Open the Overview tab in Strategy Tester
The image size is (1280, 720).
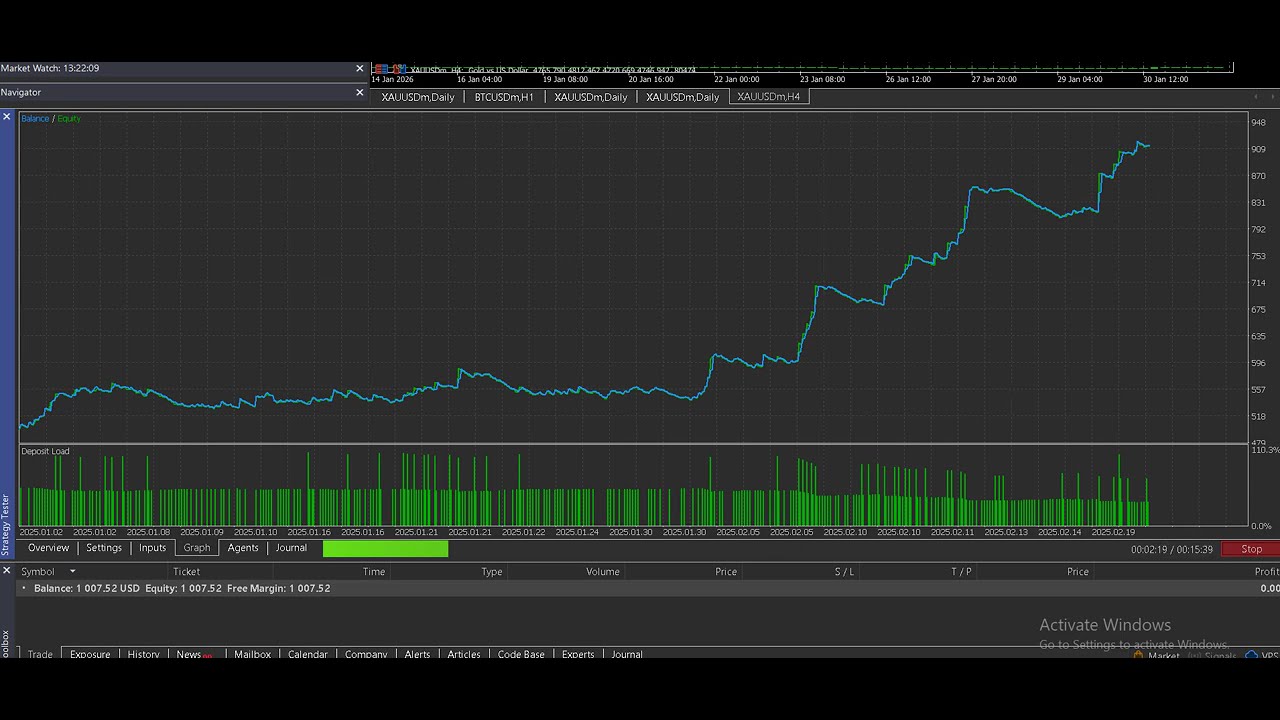[x=49, y=548]
